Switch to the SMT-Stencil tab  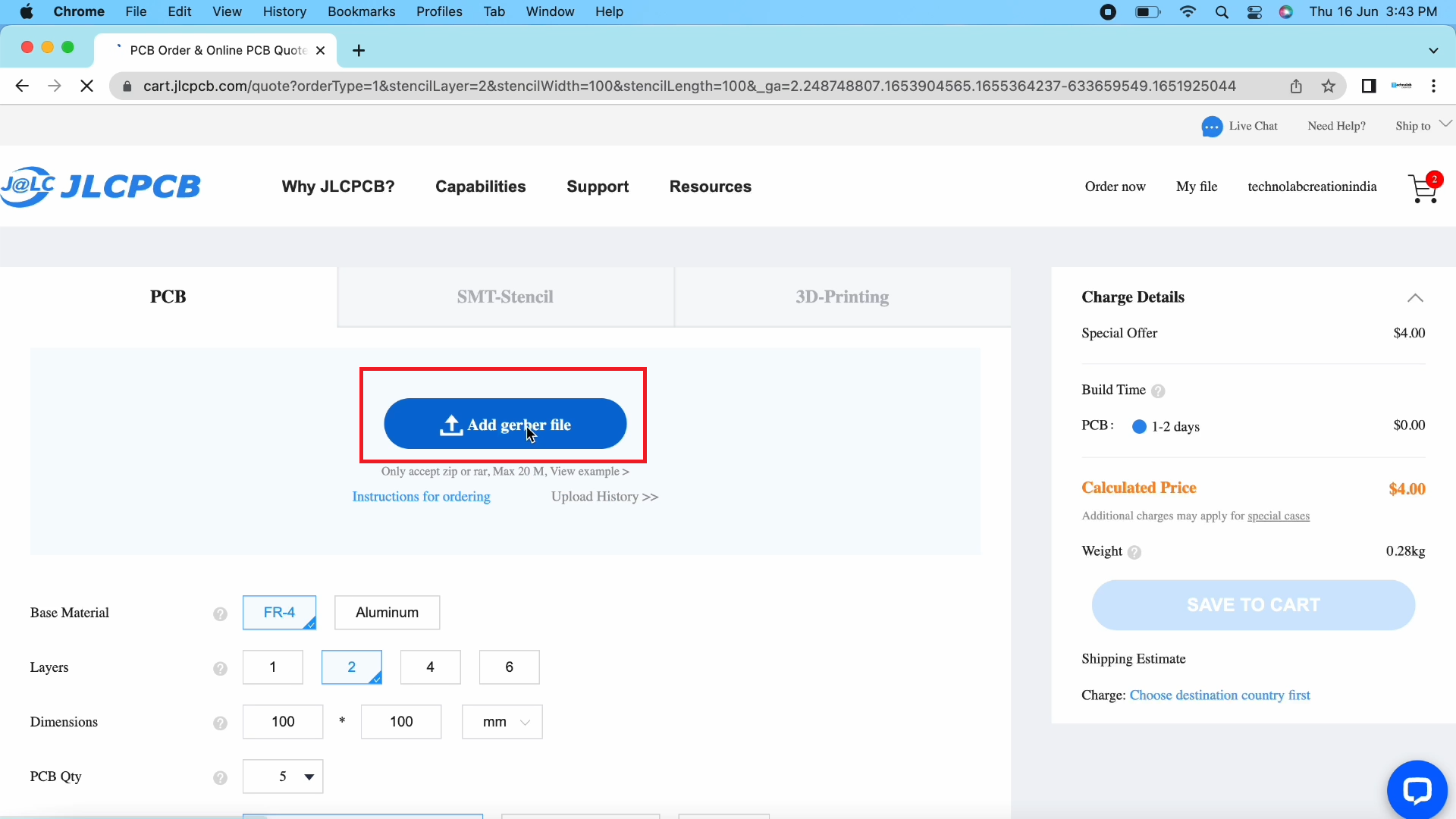coord(506,297)
